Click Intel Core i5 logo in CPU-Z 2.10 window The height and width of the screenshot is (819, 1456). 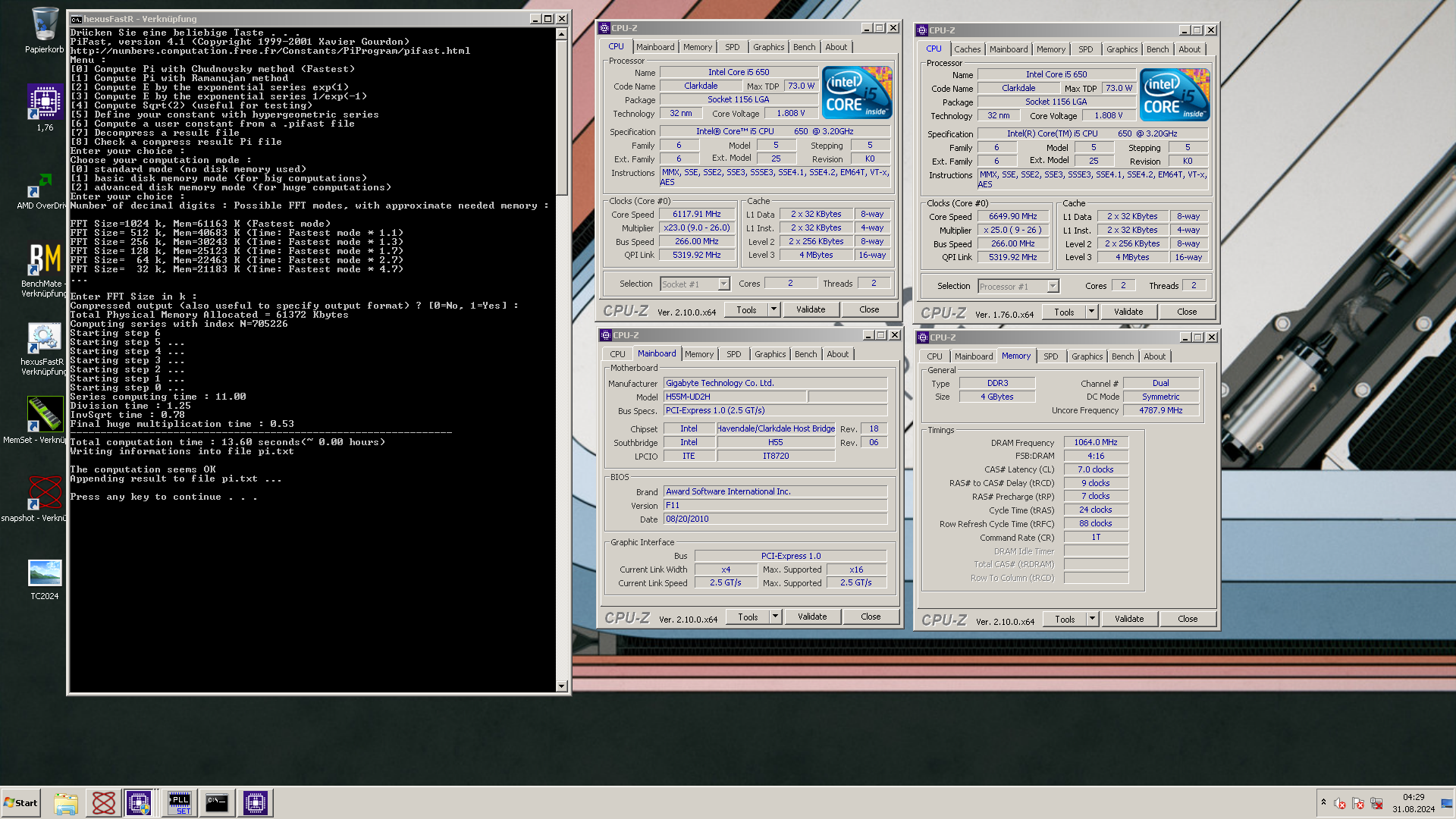[857, 93]
